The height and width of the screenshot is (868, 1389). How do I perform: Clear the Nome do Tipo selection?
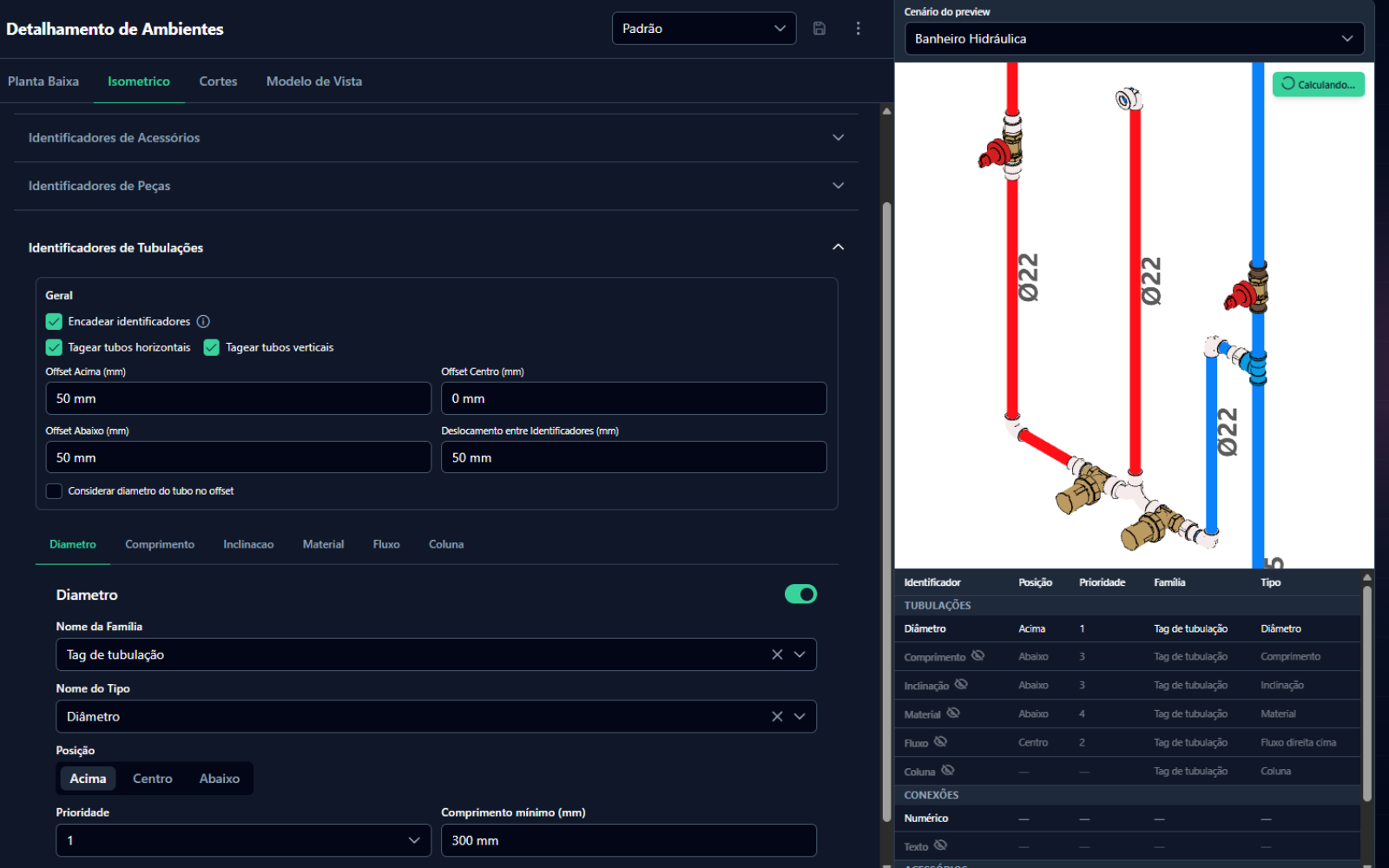777,716
